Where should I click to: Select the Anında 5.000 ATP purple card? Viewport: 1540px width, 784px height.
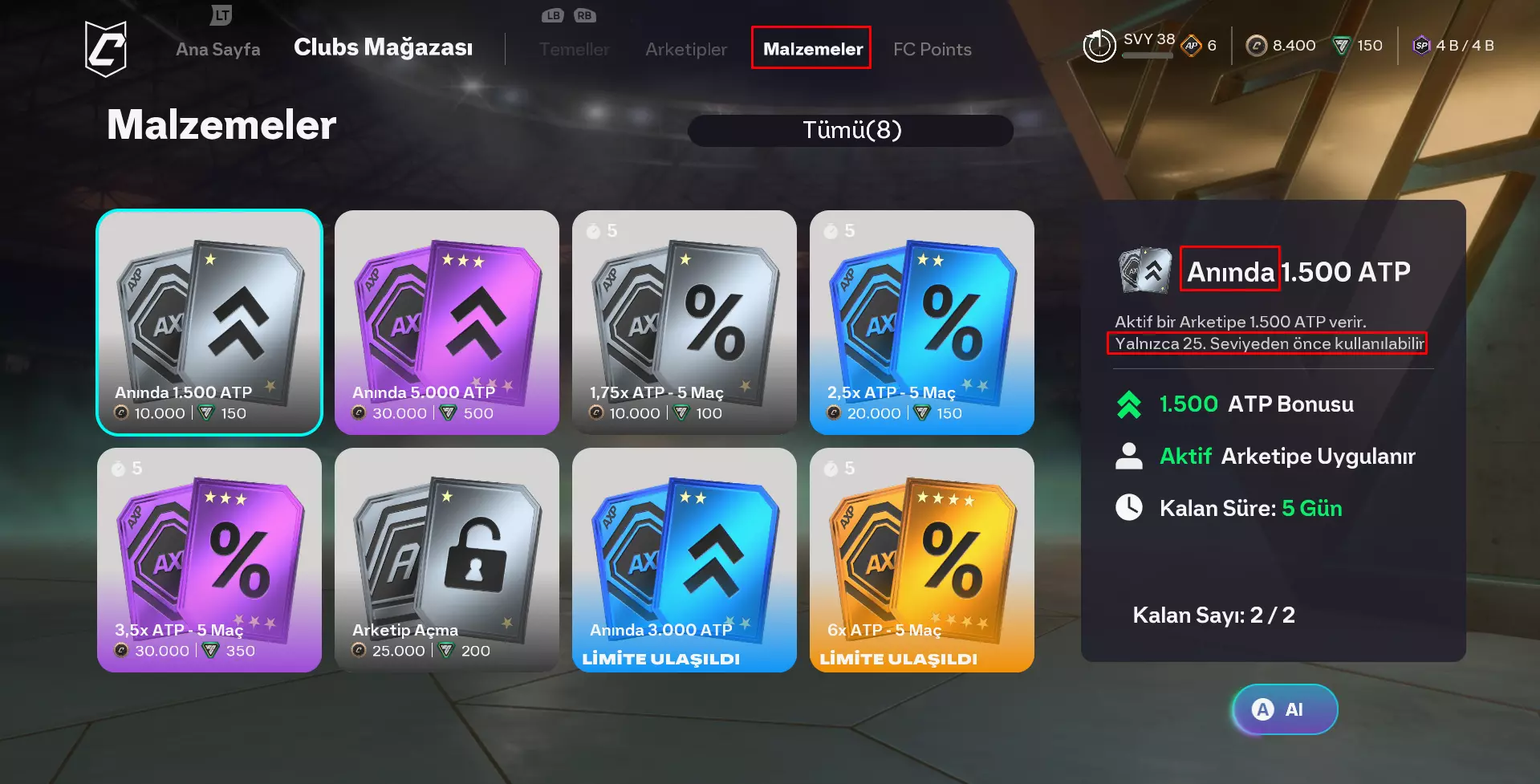(447, 323)
